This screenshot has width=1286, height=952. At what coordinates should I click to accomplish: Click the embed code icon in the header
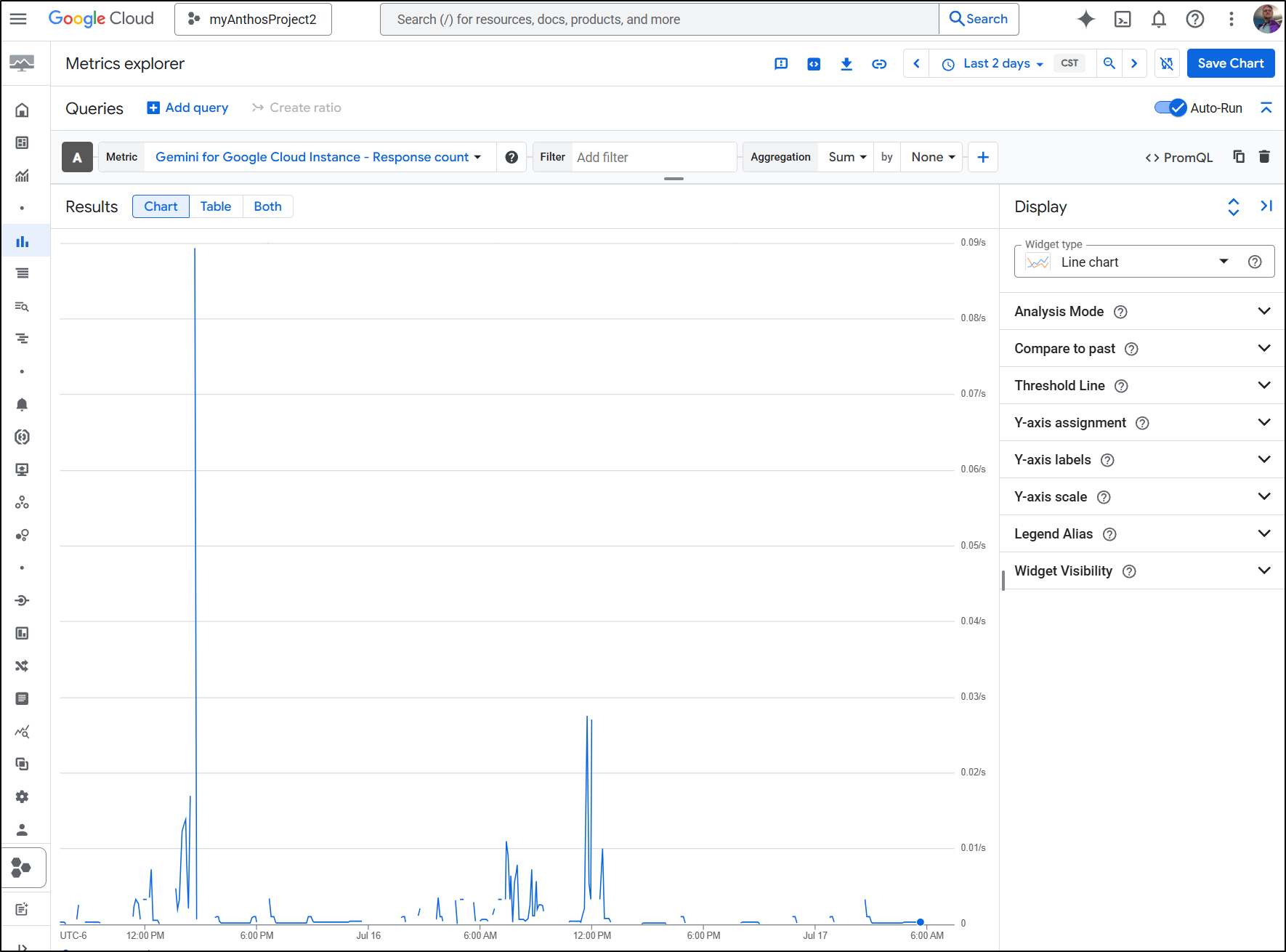[x=814, y=64]
